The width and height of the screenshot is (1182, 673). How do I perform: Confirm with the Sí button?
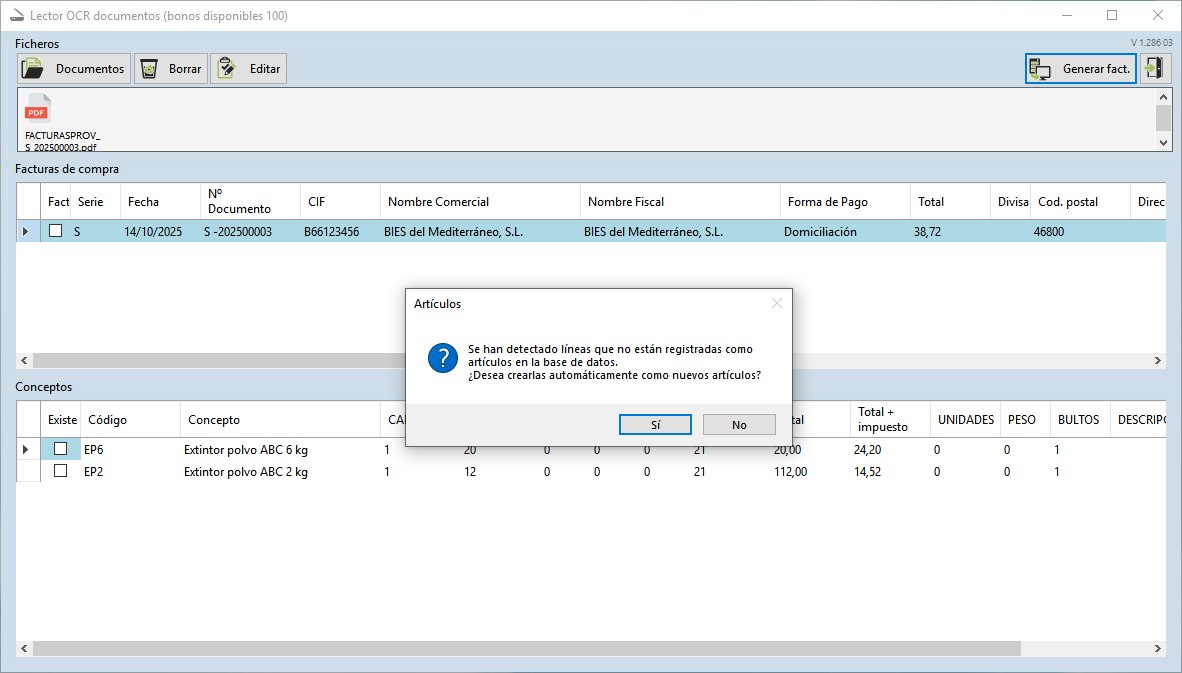[x=655, y=424]
